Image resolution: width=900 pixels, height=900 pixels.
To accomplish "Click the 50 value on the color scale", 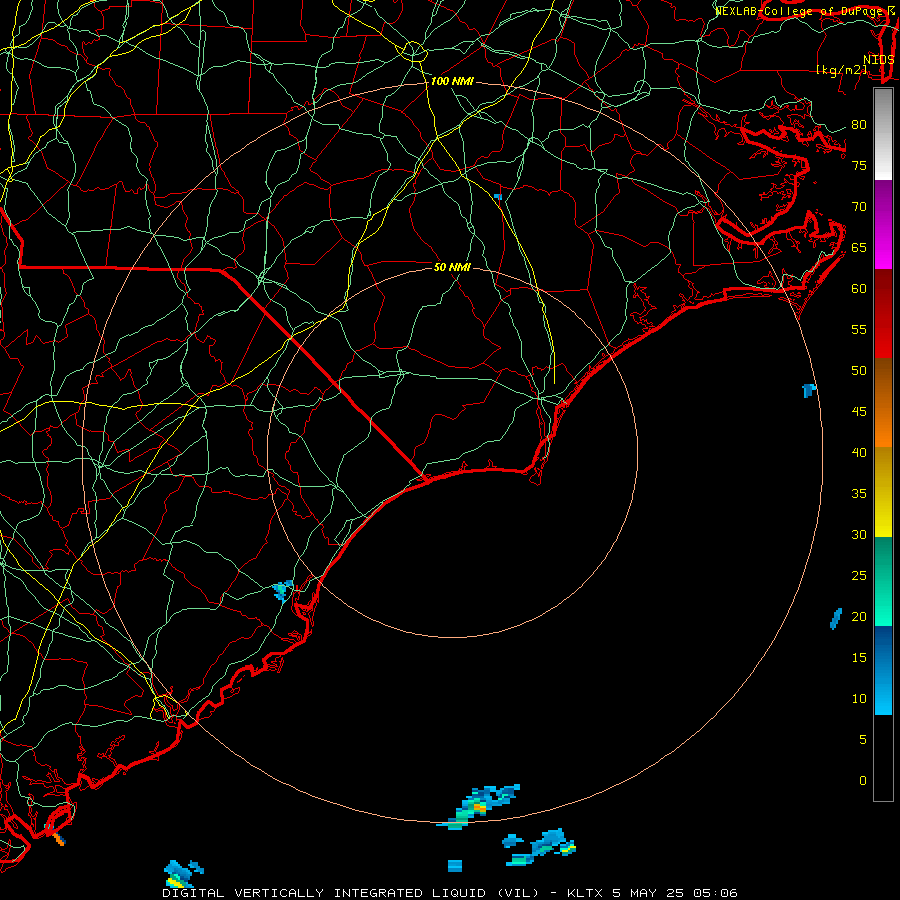I will [859, 371].
